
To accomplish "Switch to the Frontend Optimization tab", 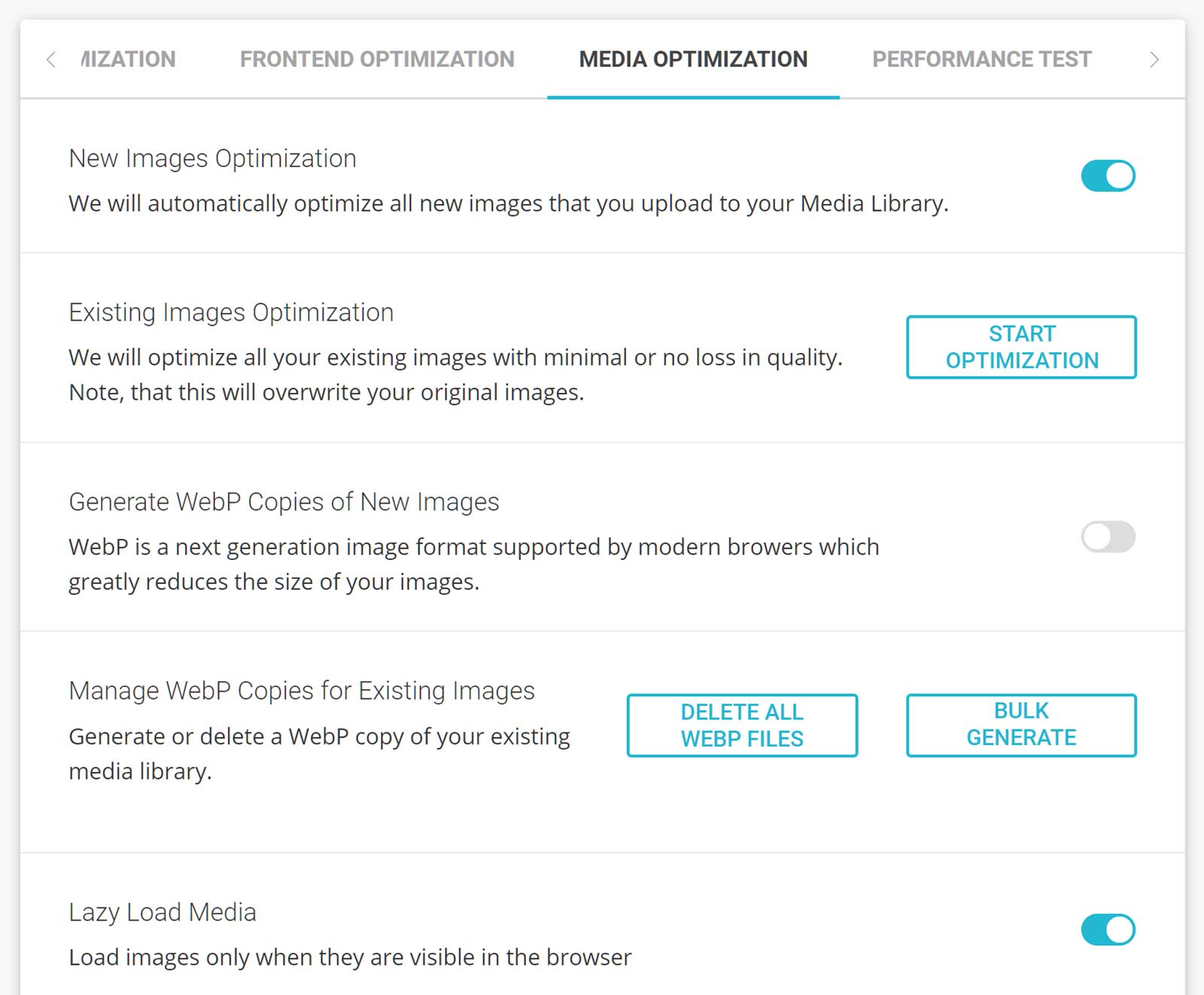I will 377,59.
